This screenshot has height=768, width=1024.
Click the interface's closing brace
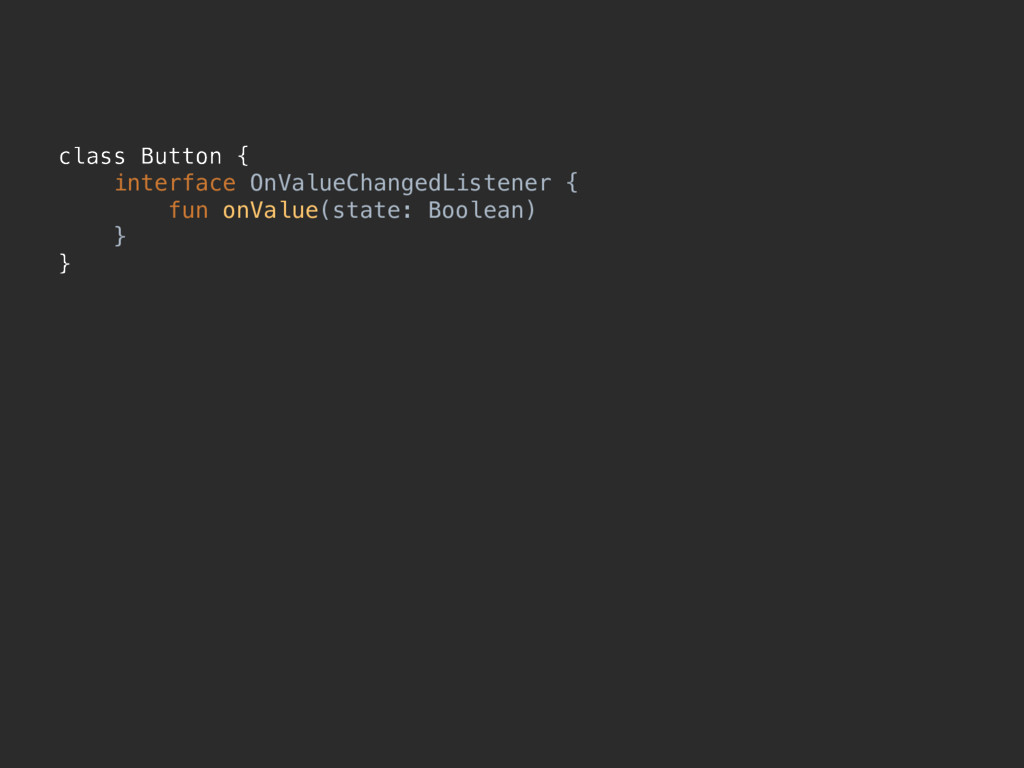(x=120, y=236)
